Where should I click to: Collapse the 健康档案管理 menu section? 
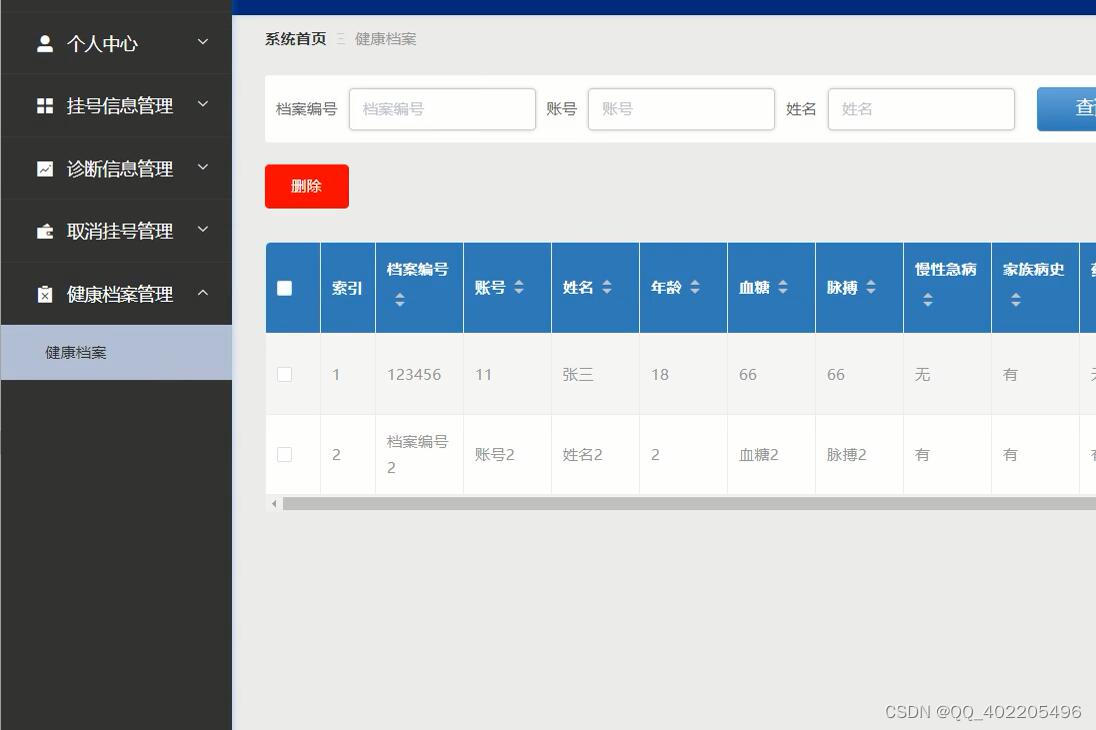pos(203,293)
